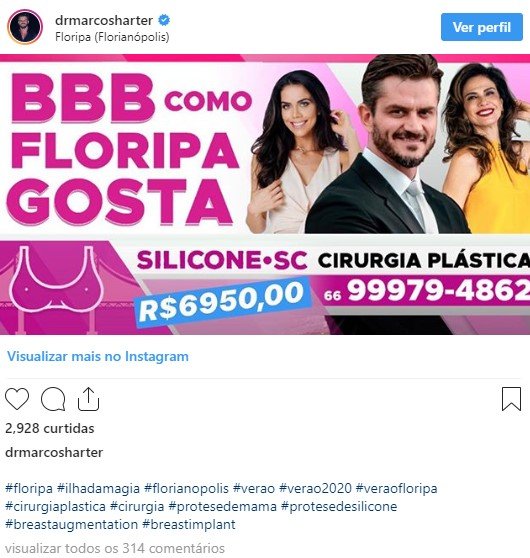
Task: Open the #floripa hashtag
Action: (x=29, y=488)
